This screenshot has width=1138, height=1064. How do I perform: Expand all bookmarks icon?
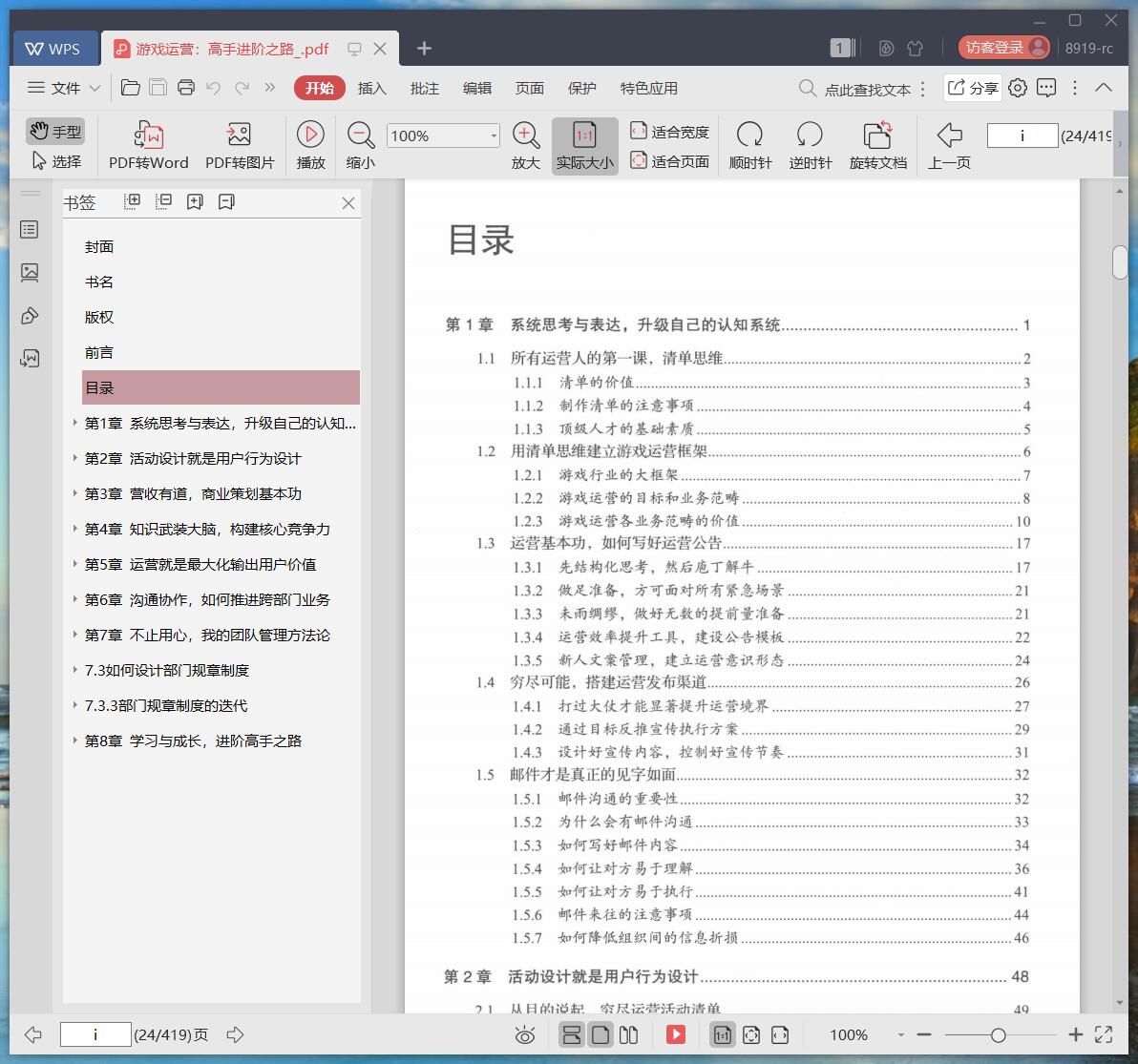point(132,201)
